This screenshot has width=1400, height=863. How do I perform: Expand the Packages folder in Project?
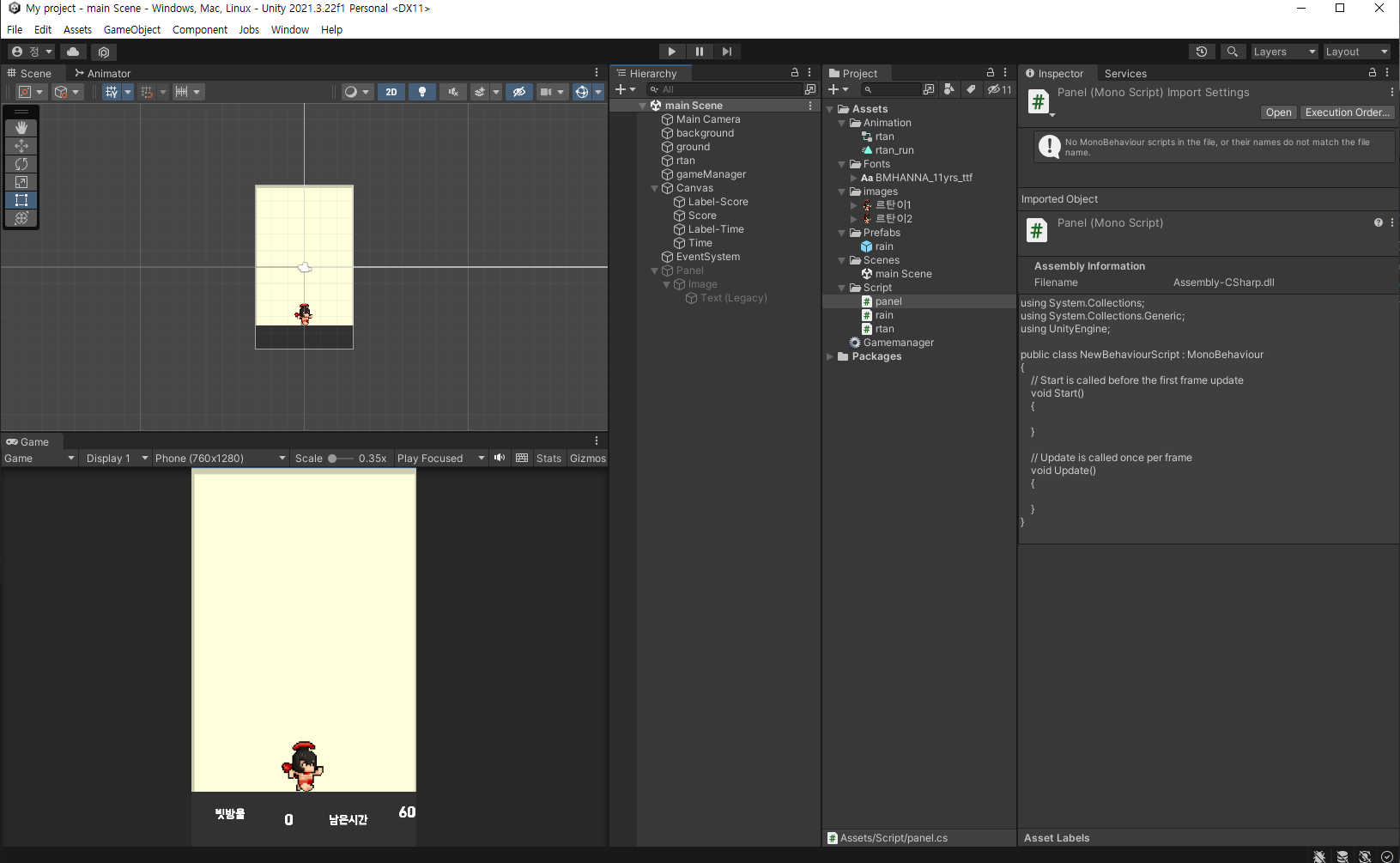(830, 356)
